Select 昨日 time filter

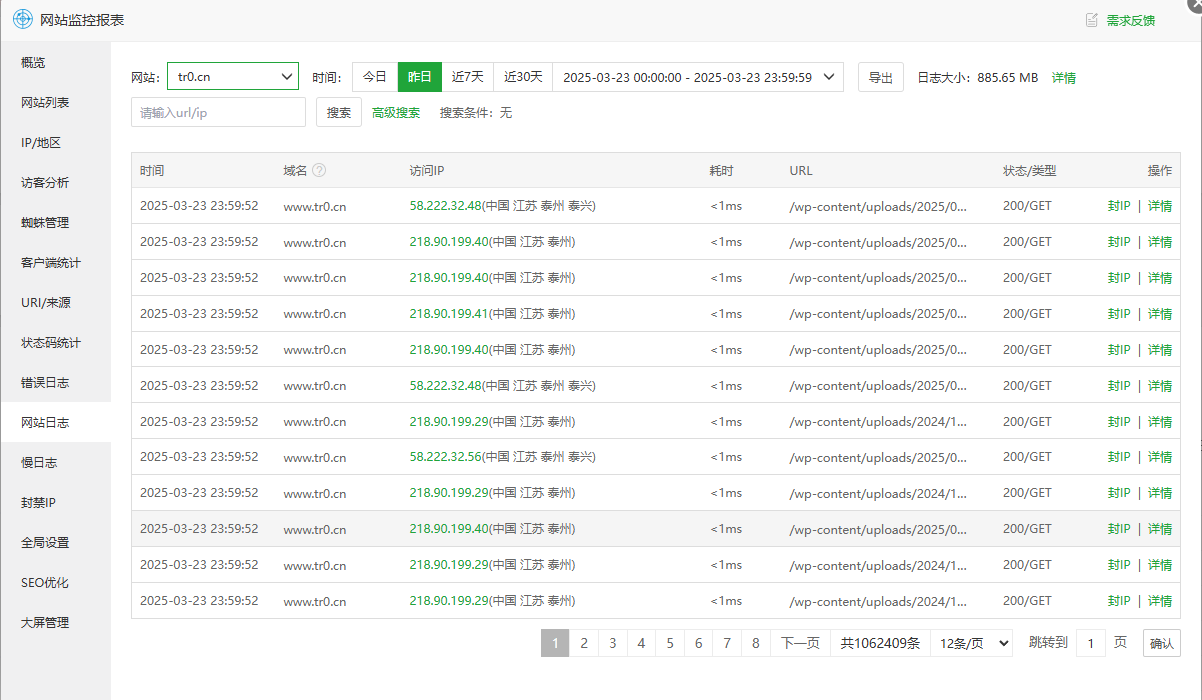coord(420,77)
